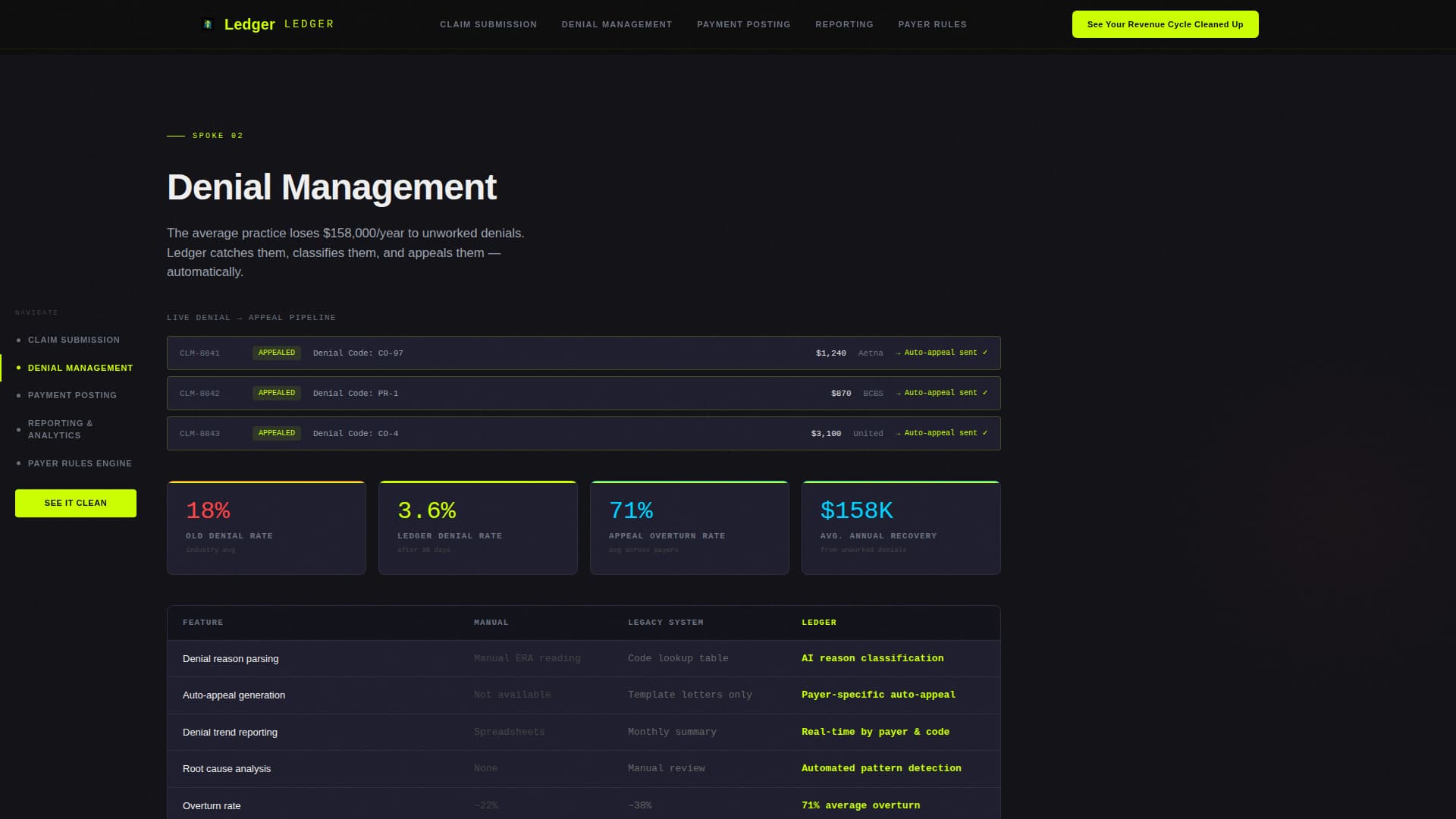This screenshot has width=1456, height=819.
Task: Click claim ID CLM-8842
Action: [x=199, y=393]
